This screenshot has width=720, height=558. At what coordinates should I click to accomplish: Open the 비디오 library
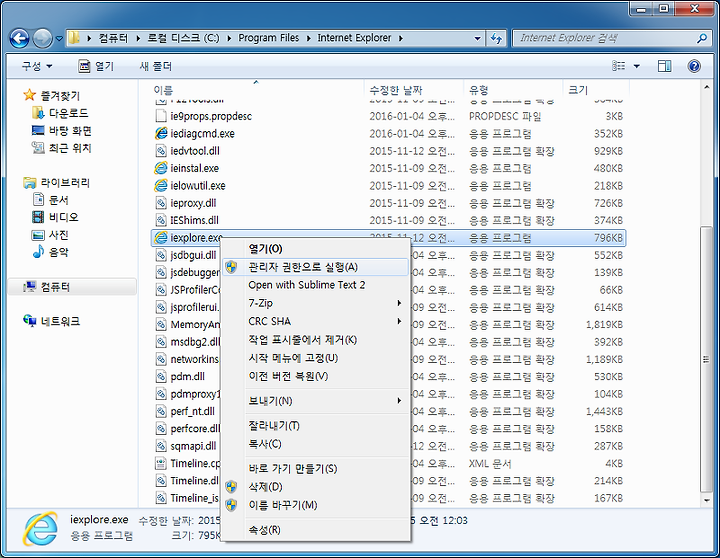pyautogui.click(x=55, y=217)
